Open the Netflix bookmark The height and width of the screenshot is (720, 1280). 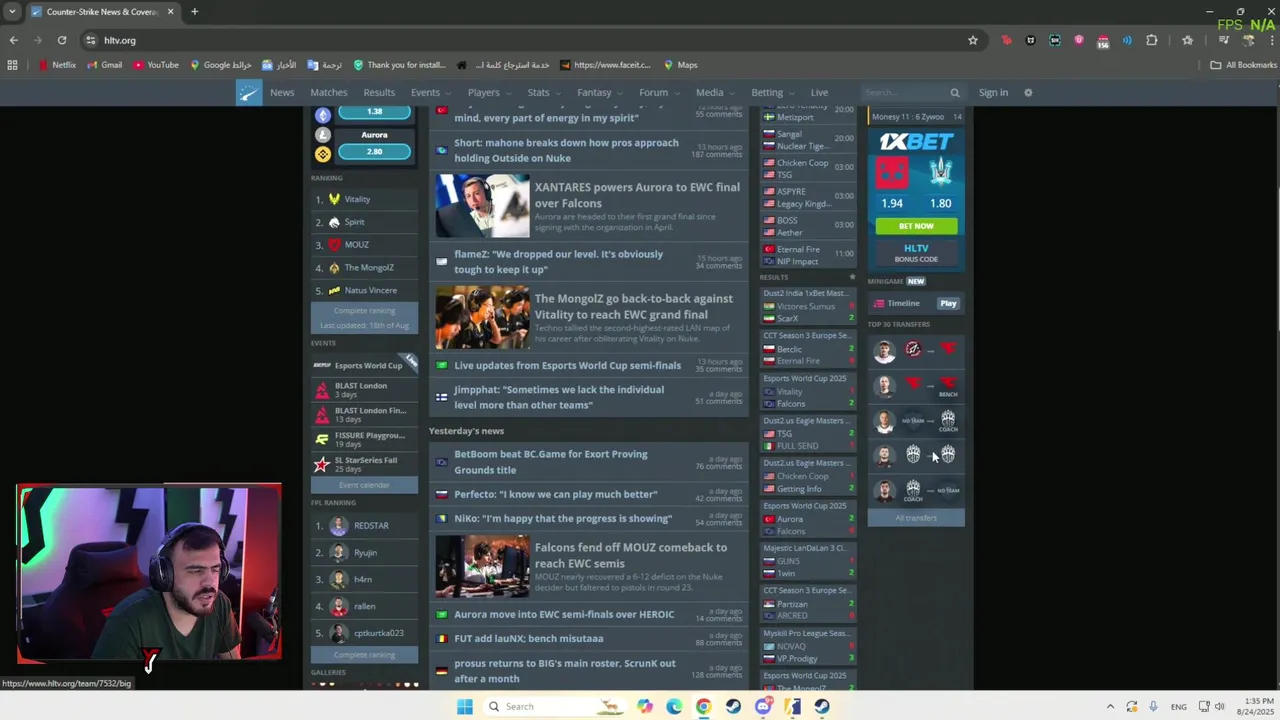(57, 65)
